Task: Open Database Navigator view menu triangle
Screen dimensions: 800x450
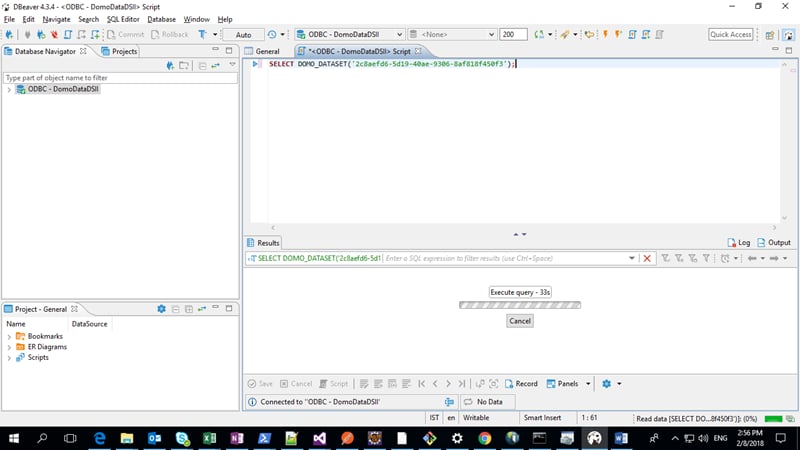Action: coord(232,65)
